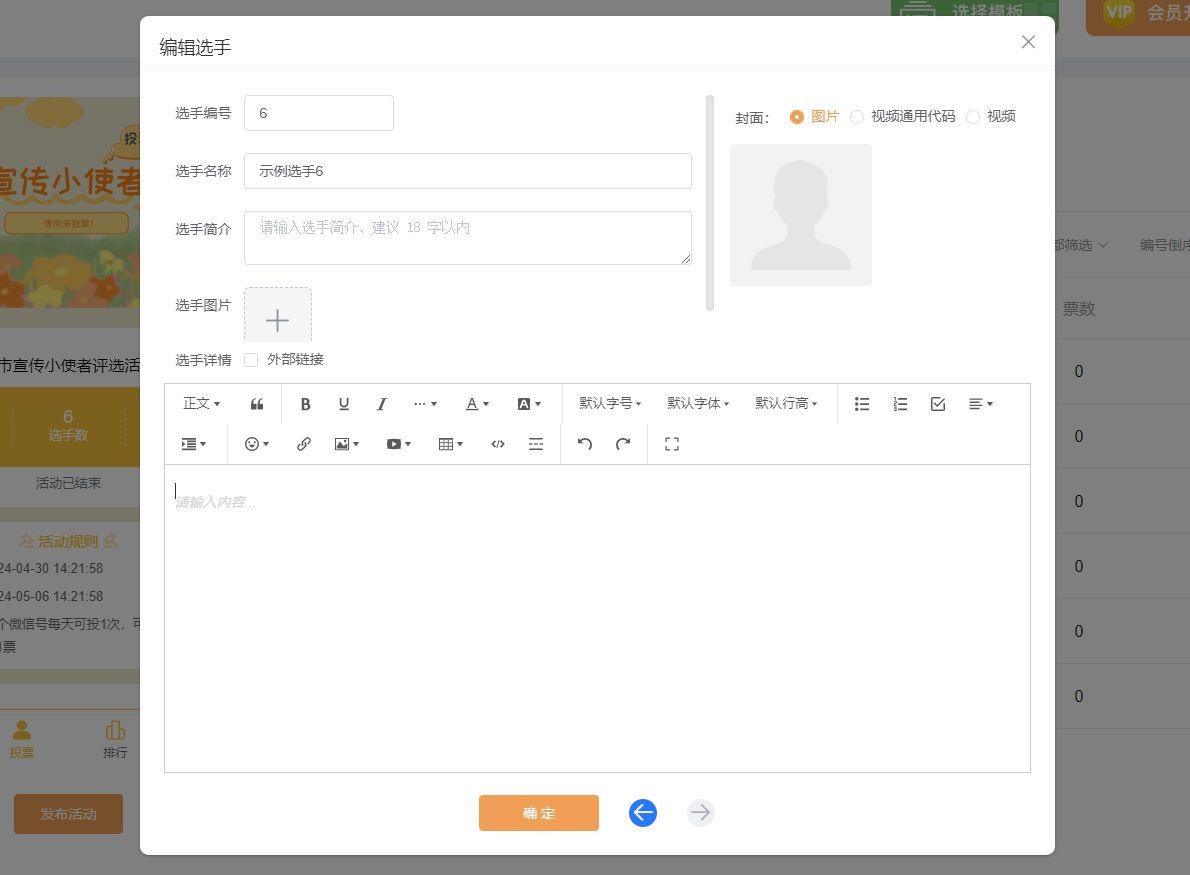
Task: Undo the last edit
Action: [585, 444]
